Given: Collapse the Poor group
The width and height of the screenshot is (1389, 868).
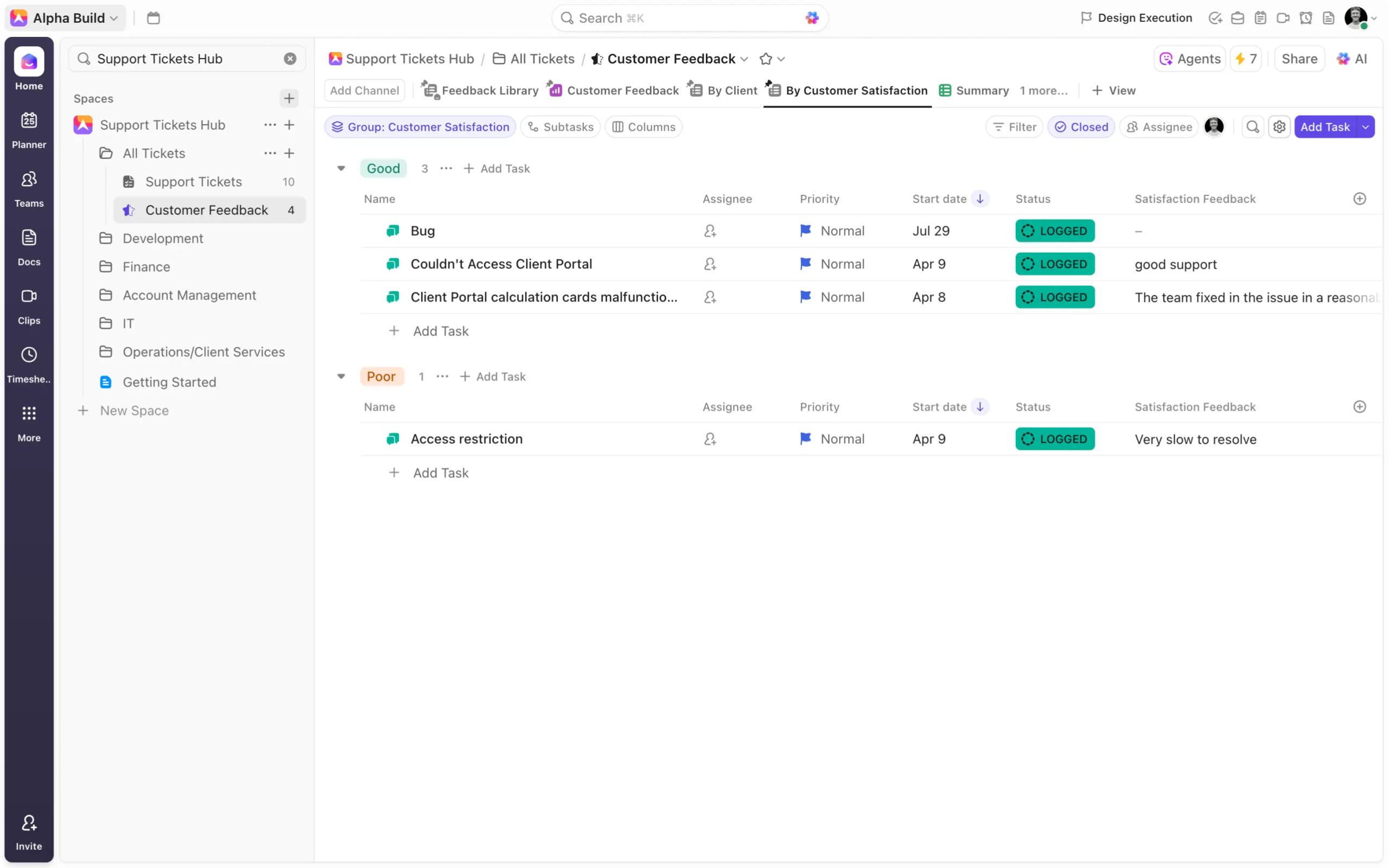Looking at the screenshot, I should pos(341,376).
